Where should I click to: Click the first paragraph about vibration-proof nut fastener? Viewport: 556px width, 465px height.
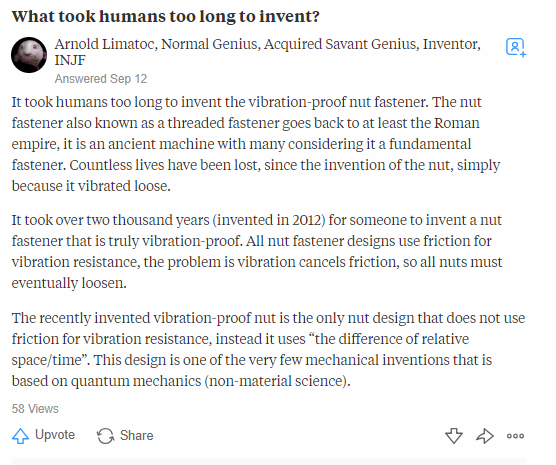[256, 144]
